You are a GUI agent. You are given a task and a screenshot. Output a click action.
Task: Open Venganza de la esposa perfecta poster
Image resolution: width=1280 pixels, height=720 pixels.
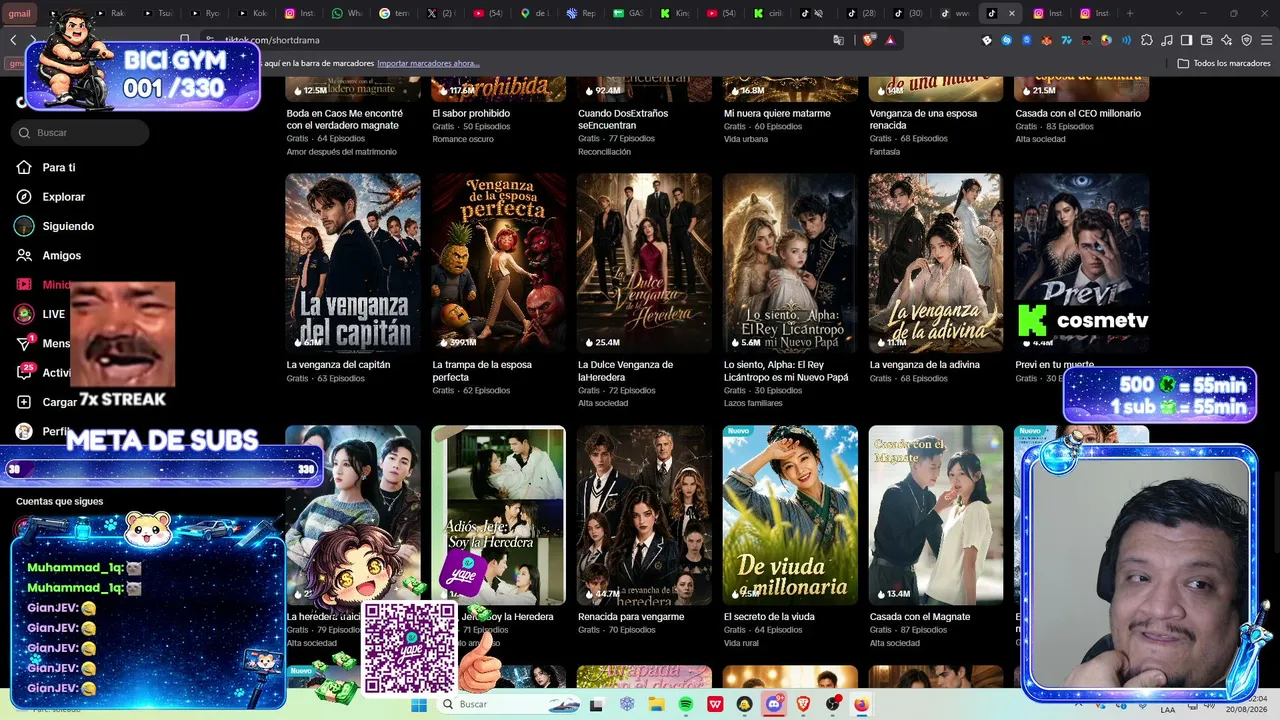click(x=498, y=263)
